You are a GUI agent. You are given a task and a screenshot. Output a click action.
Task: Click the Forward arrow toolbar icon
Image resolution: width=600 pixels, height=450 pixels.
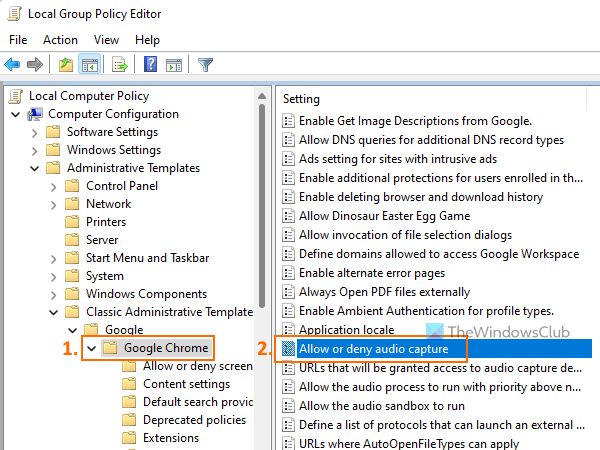pos(35,64)
